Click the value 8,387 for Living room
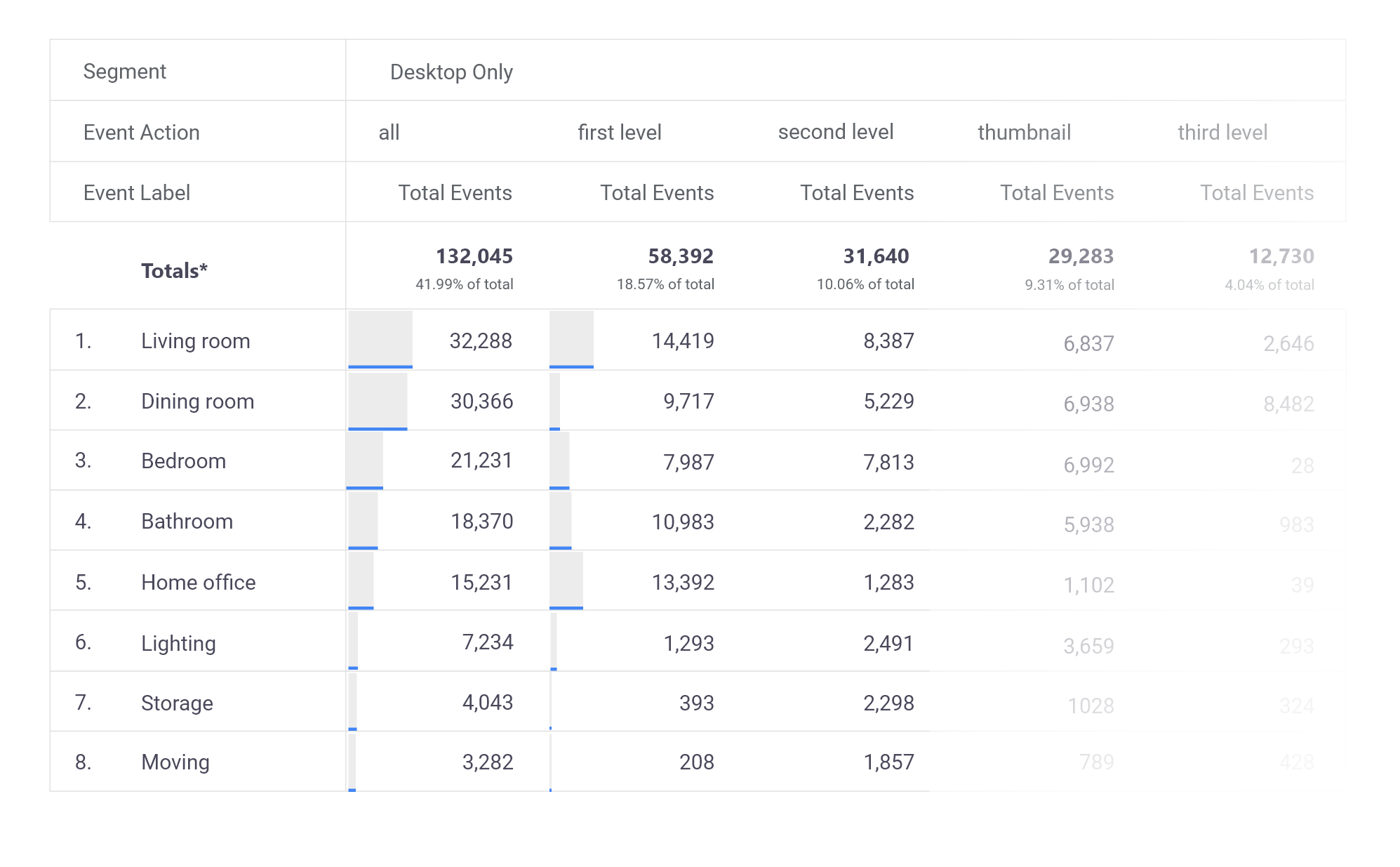The height and width of the screenshot is (867, 1400). (x=888, y=340)
